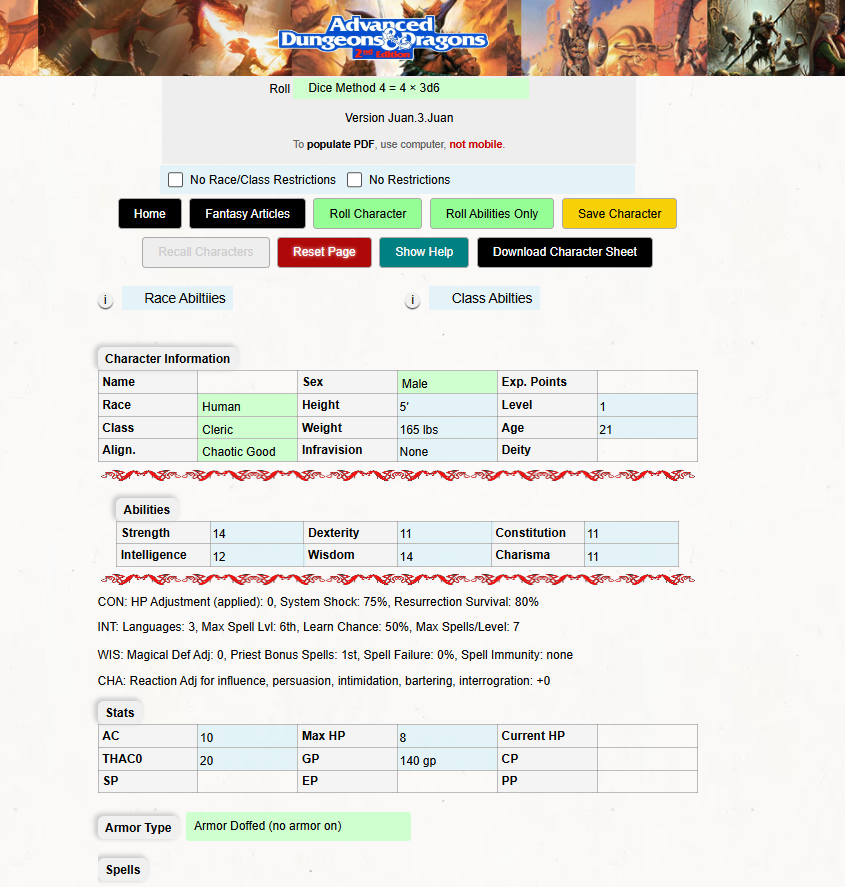
Task: Click the INT Languages summary line
Action: point(308,627)
